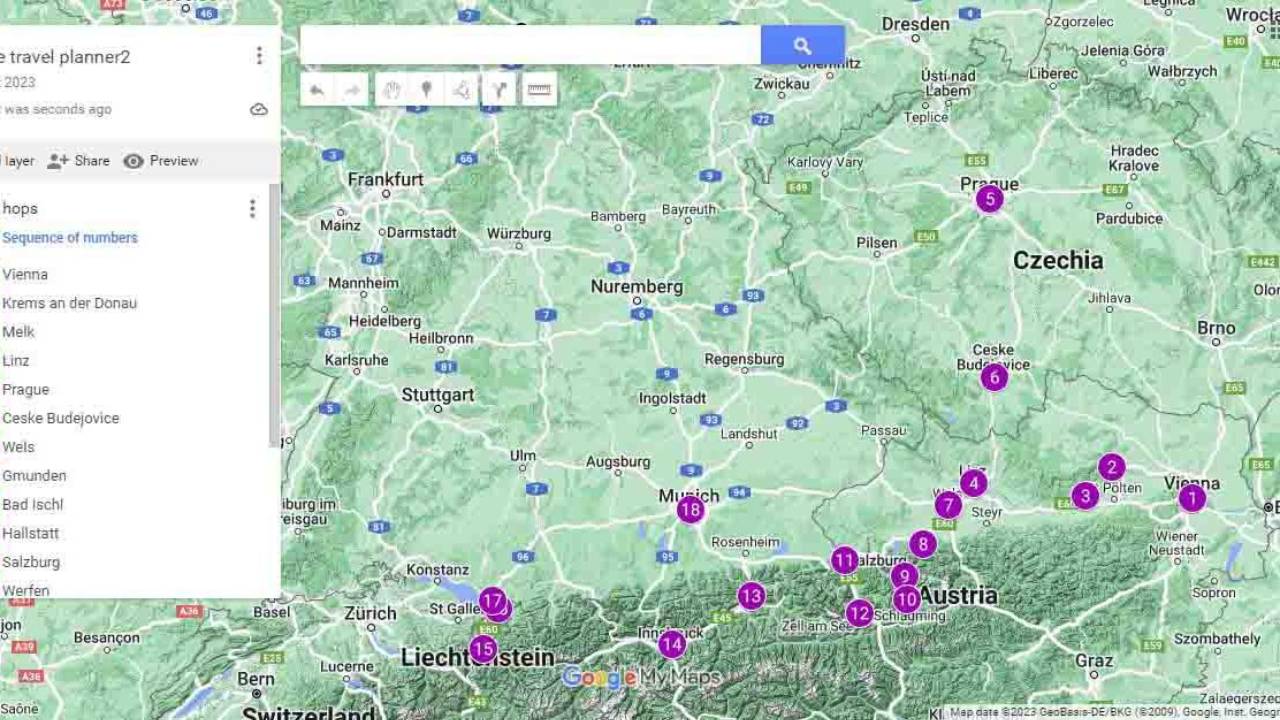
Task: Click Add layer in the sidebar
Action: [x=17, y=160]
